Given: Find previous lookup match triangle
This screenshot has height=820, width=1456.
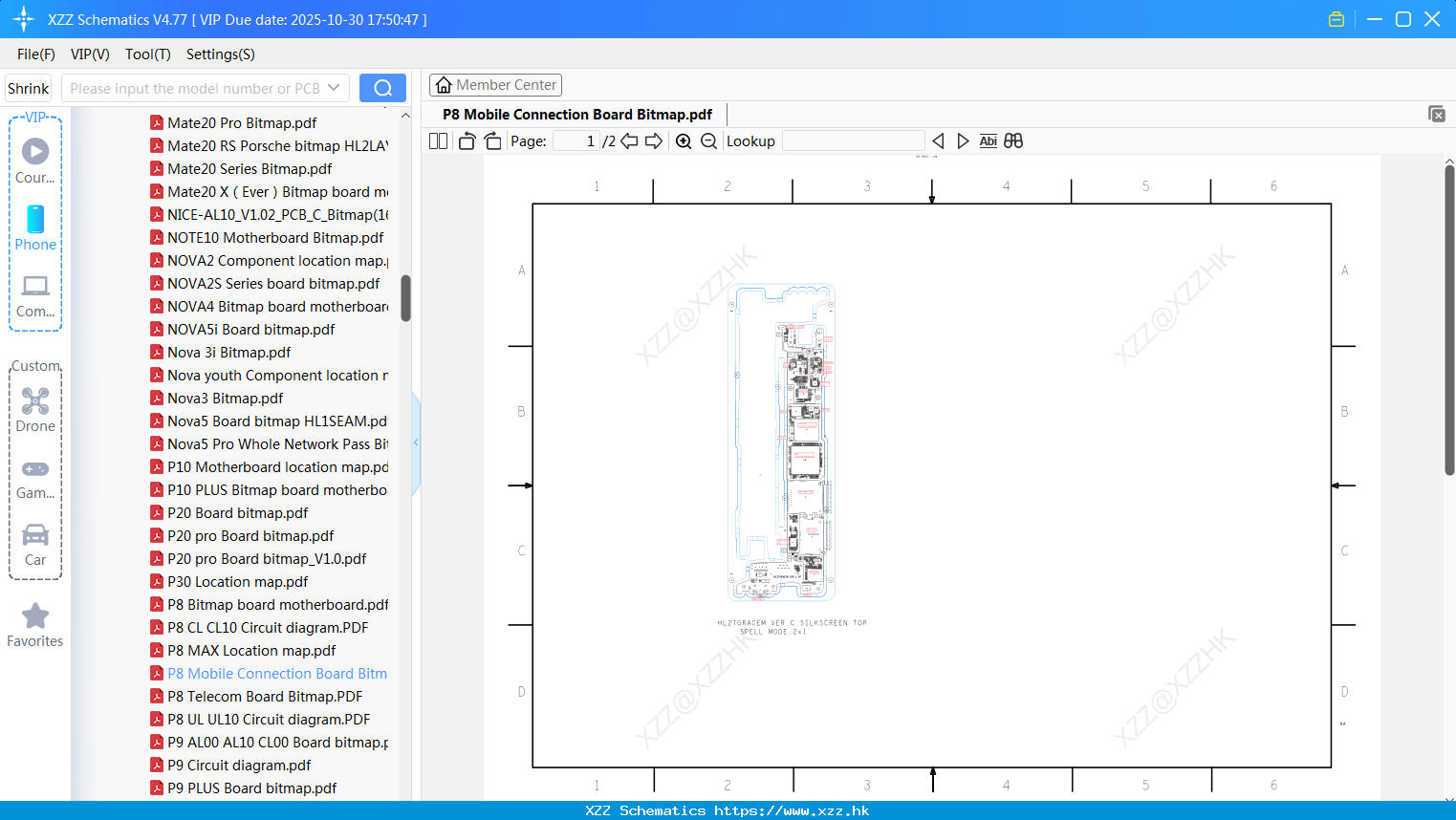Looking at the screenshot, I should click(x=938, y=141).
